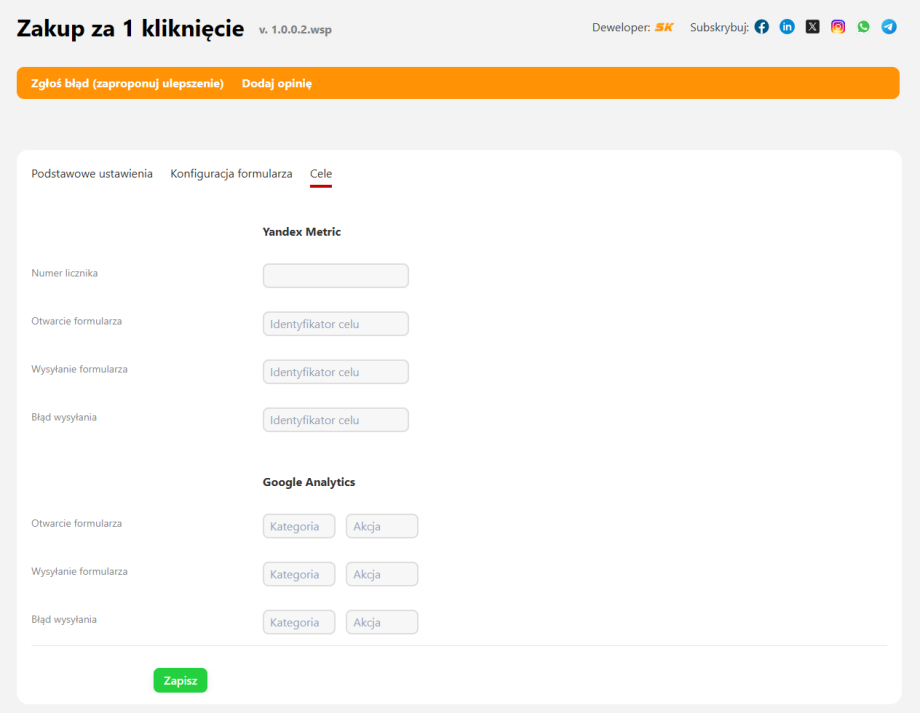The width and height of the screenshot is (920, 713).
Task: Focus the Akcja field for Otwarcie formularza
Action: click(x=382, y=525)
